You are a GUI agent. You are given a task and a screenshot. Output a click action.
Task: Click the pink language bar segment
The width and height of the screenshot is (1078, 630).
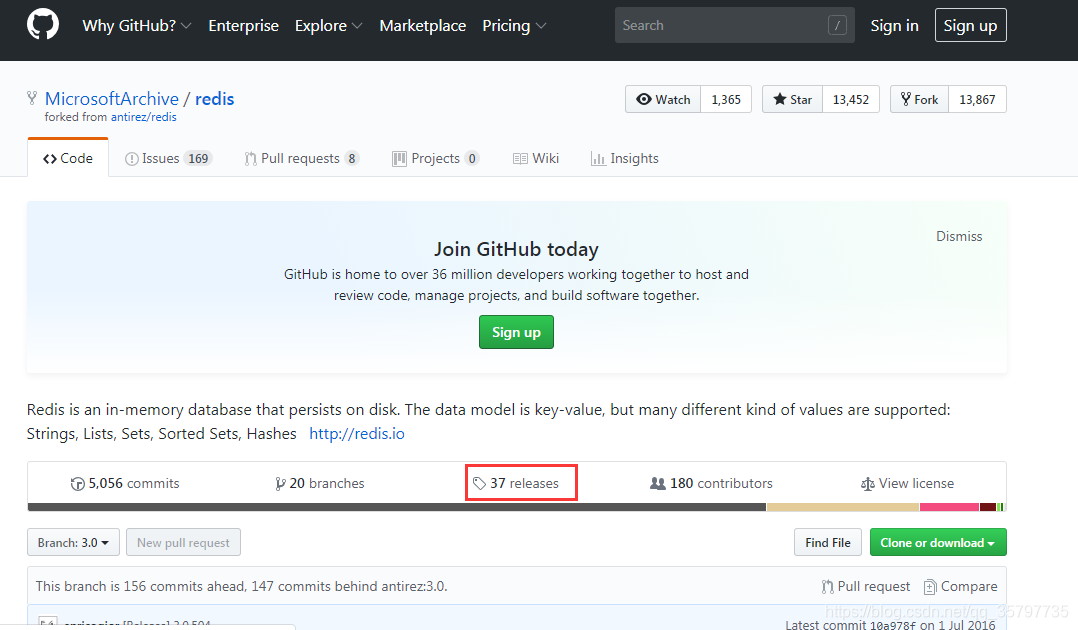tap(949, 507)
